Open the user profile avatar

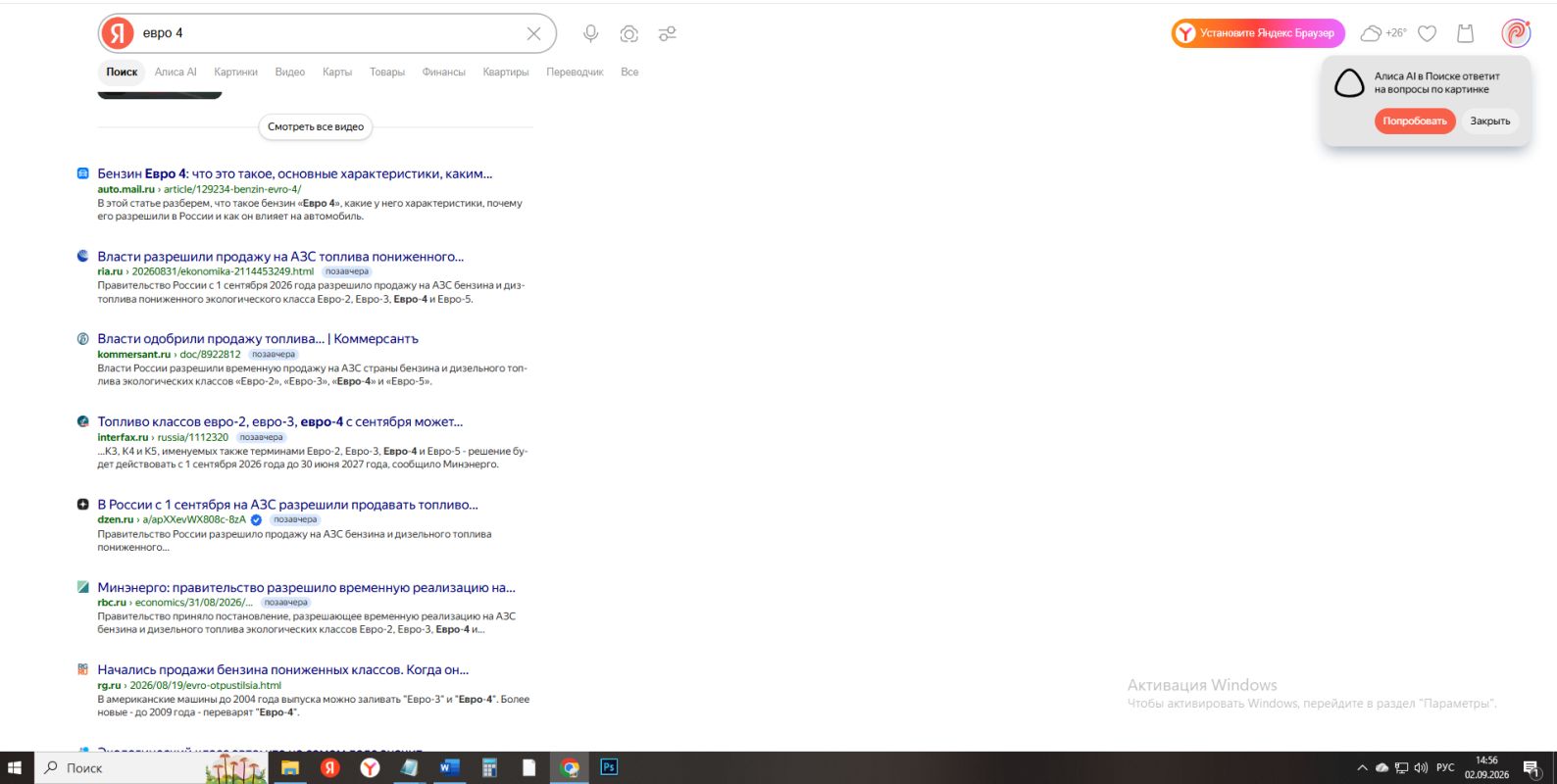[1516, 33]
